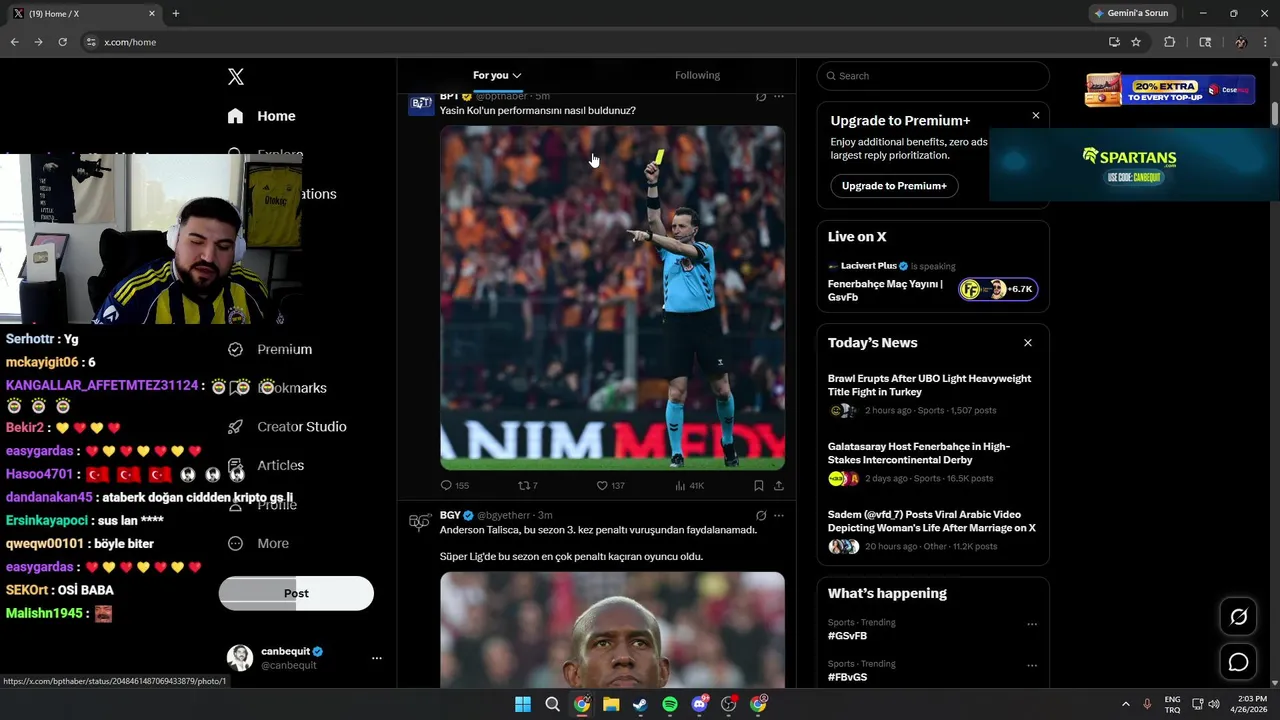Open the Anderson Talisca photo
The height and width of the screenshot is (720, 1280).
pos(612,629)
